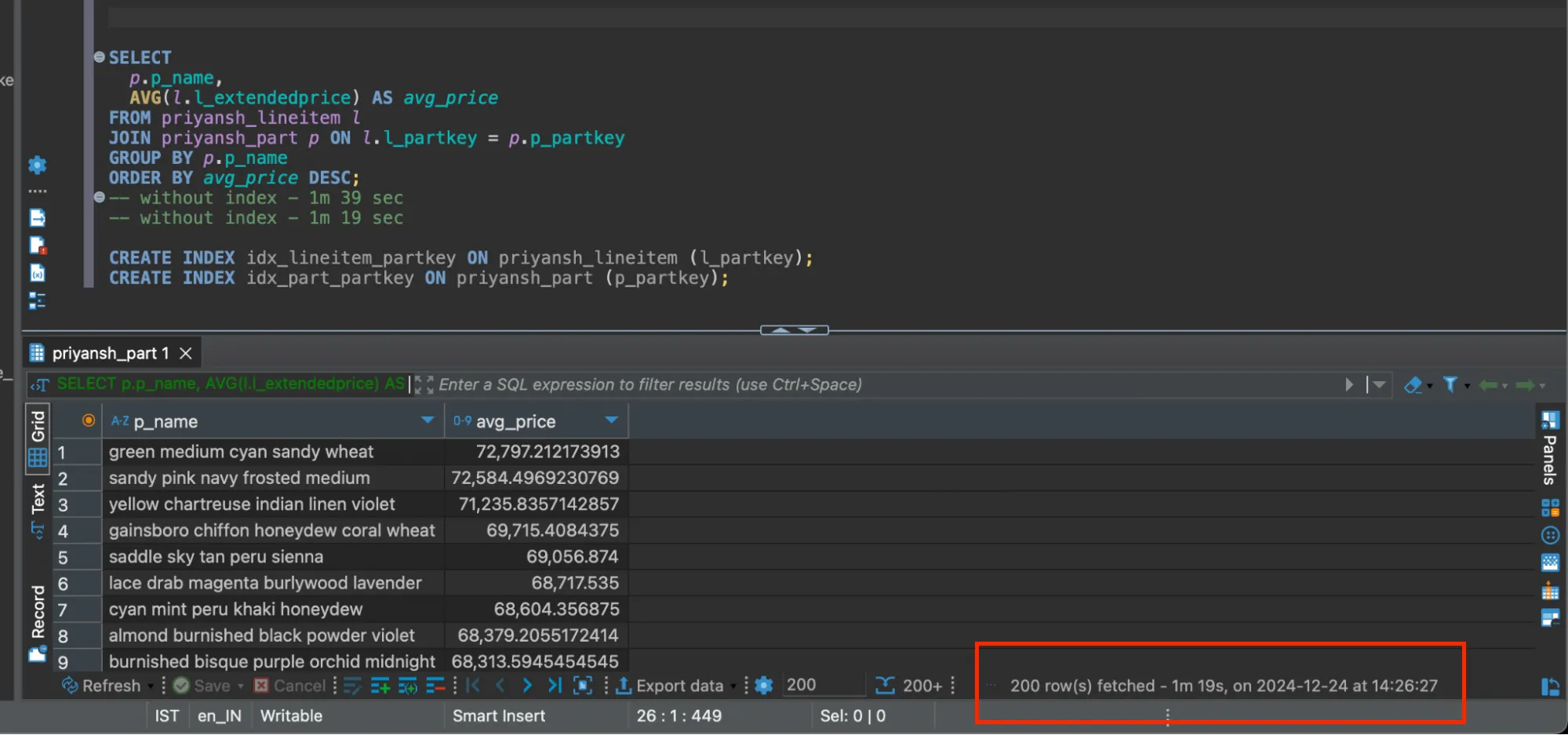Select cell 'green medium cyan sandy wheat'
The width and height of the screenshot is (1568, 735).
273,452
